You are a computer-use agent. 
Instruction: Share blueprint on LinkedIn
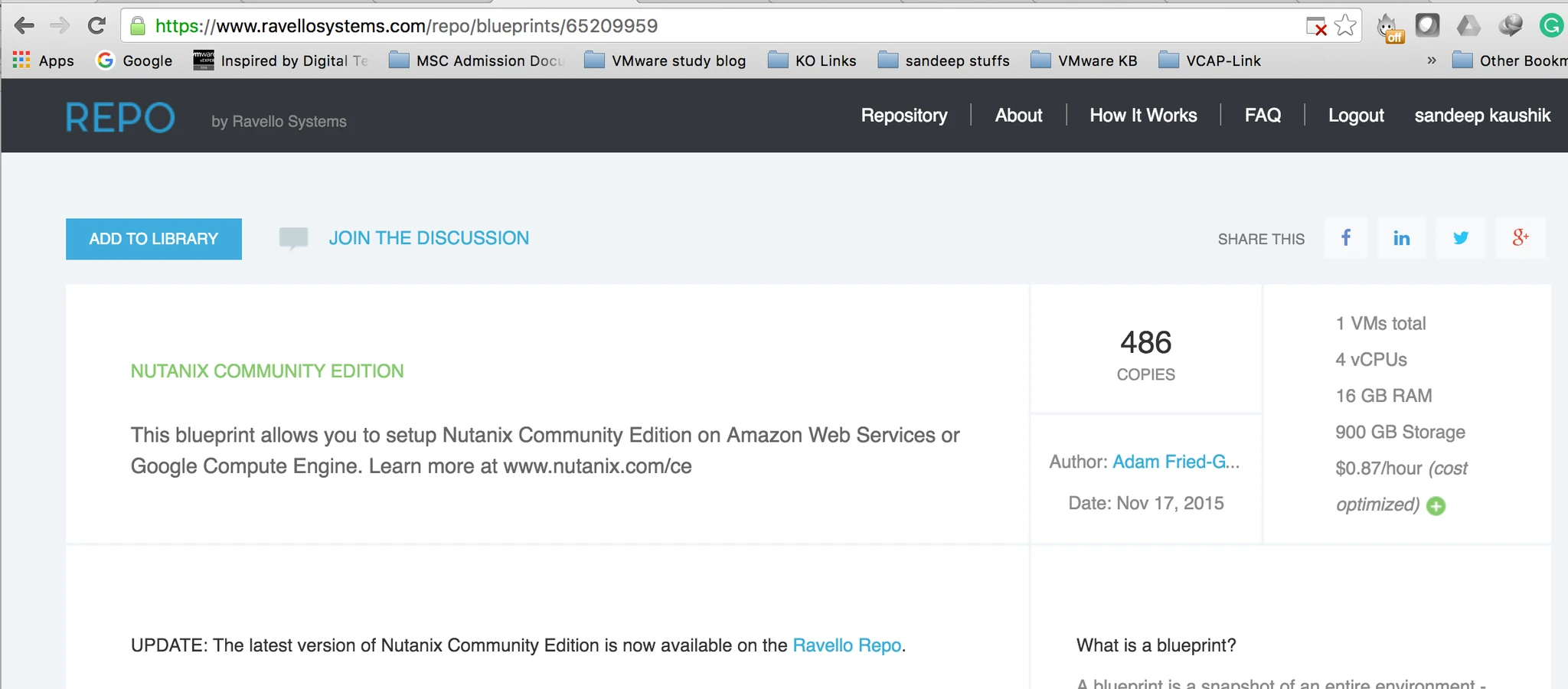(1402, 238)
